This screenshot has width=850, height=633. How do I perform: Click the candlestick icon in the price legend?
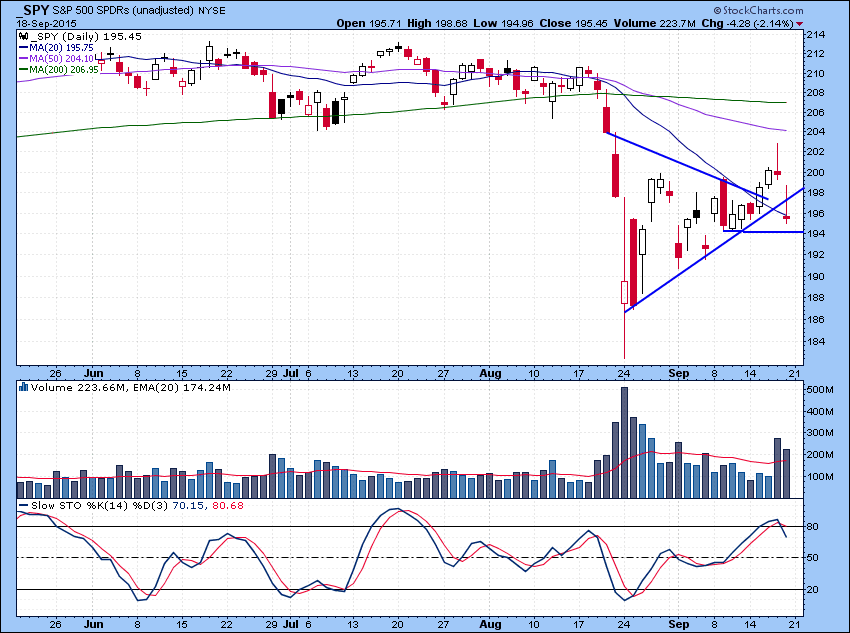[x=23, y=37]
